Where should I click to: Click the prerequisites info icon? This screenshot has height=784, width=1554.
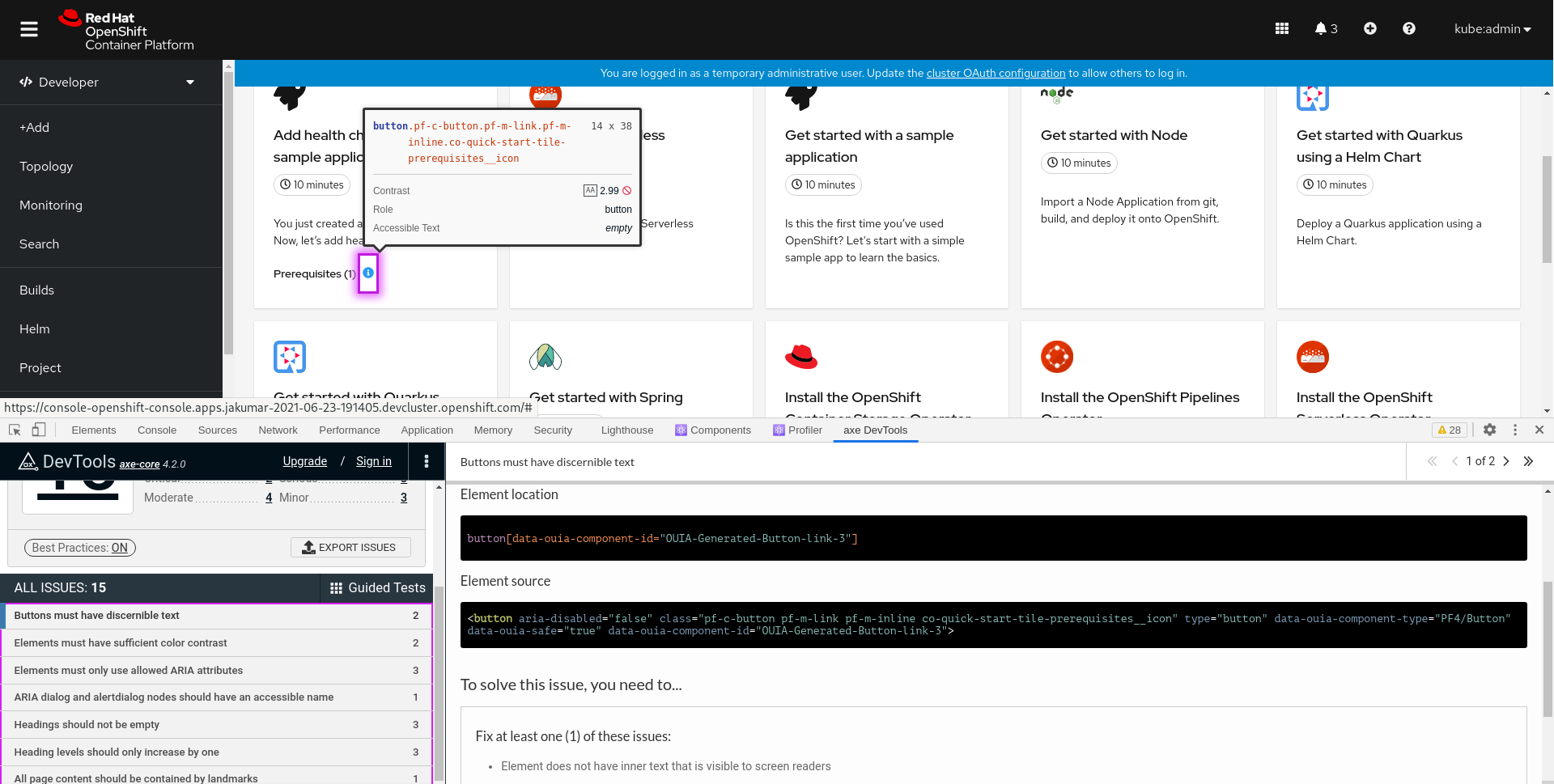coord(368,273)
